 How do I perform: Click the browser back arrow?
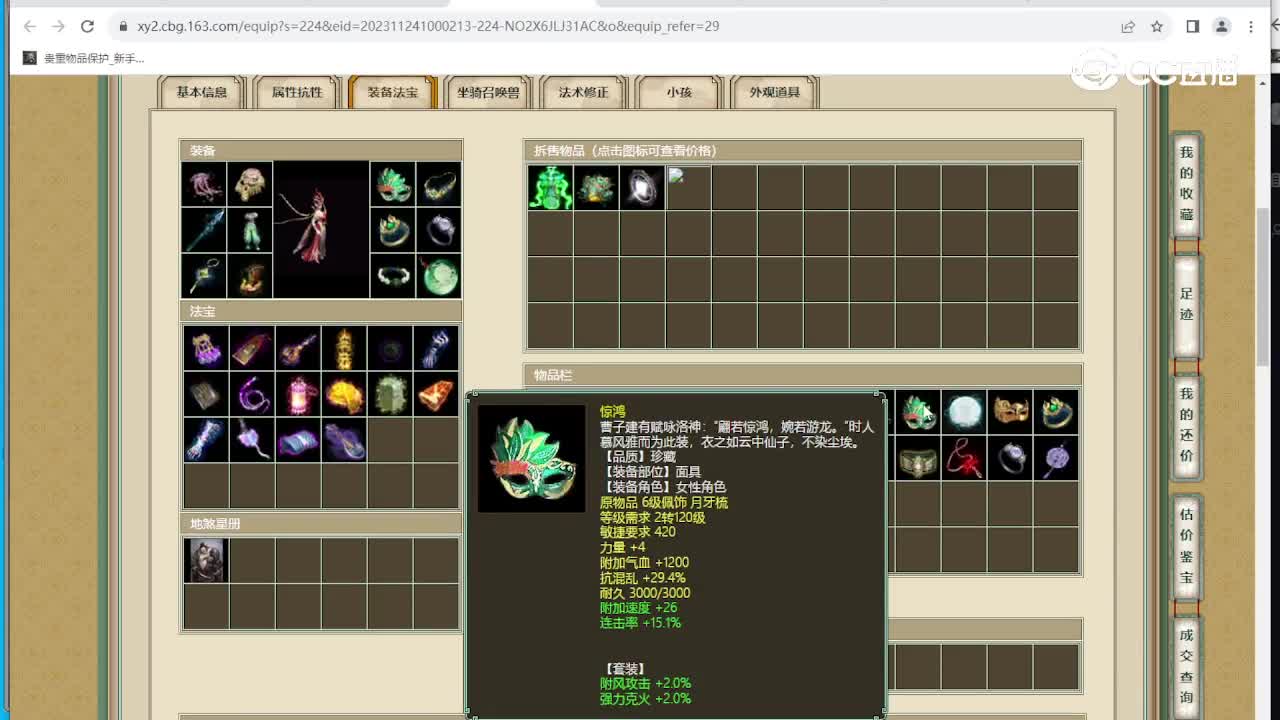29,26
